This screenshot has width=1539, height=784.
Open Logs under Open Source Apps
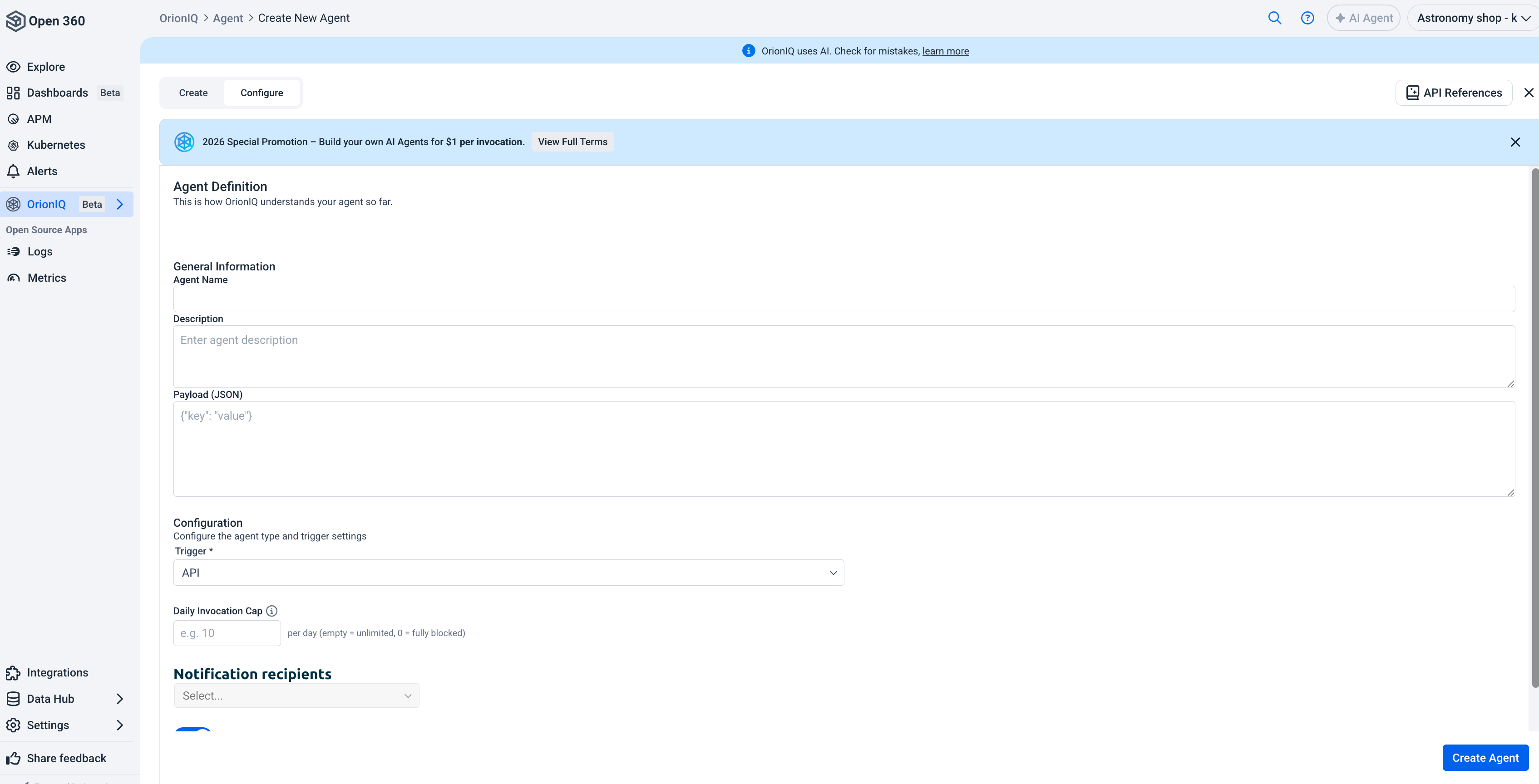click(39, 251)
